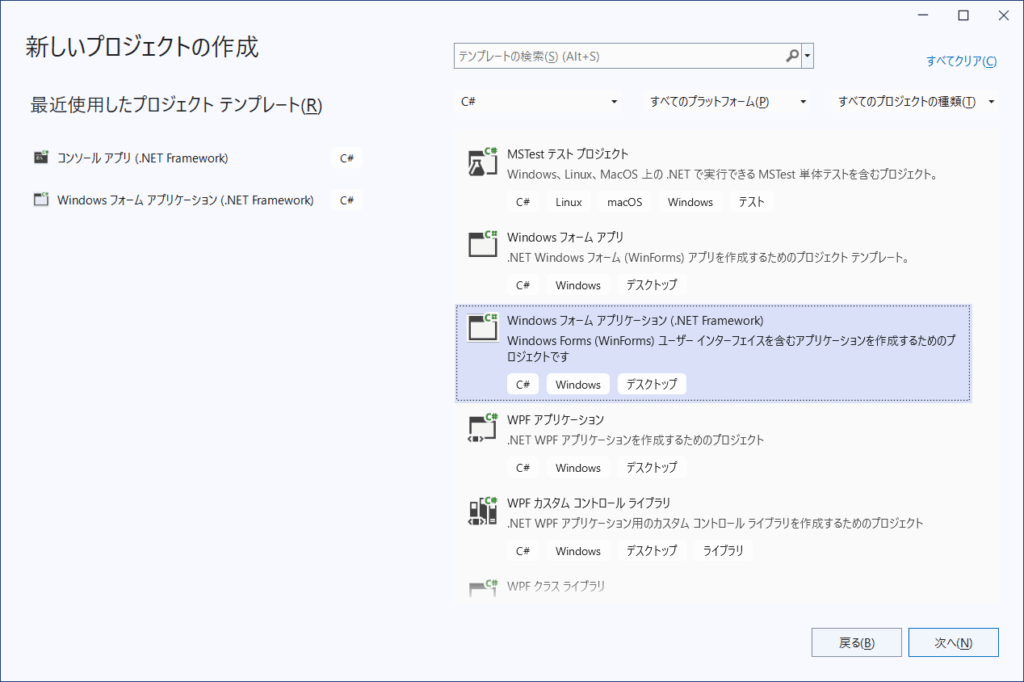
Task: Select recent template Windows フォーム アプリケーション (.NET Framework)
Action: (x=185, y=200)
